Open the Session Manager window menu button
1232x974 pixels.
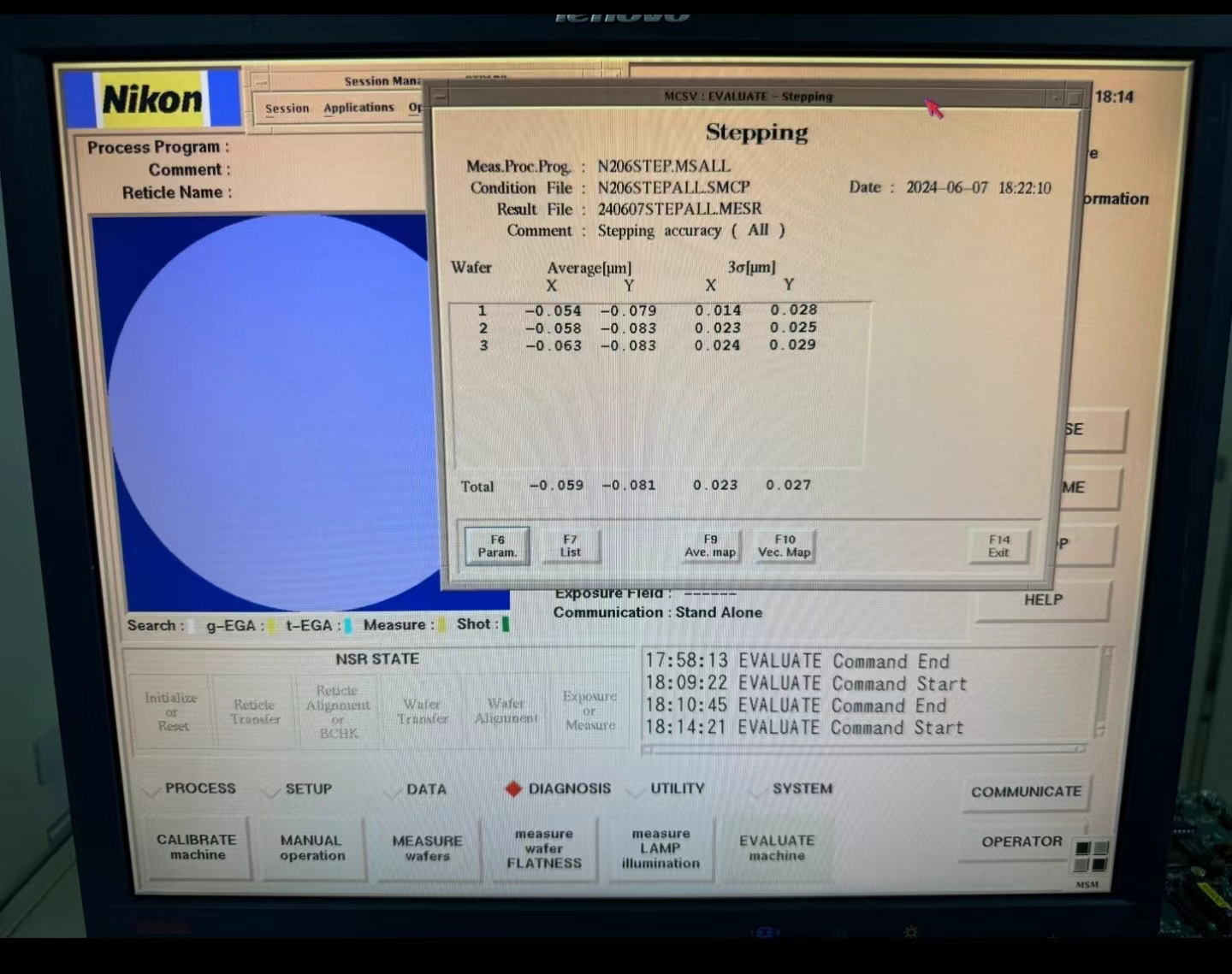pos(260,82)
